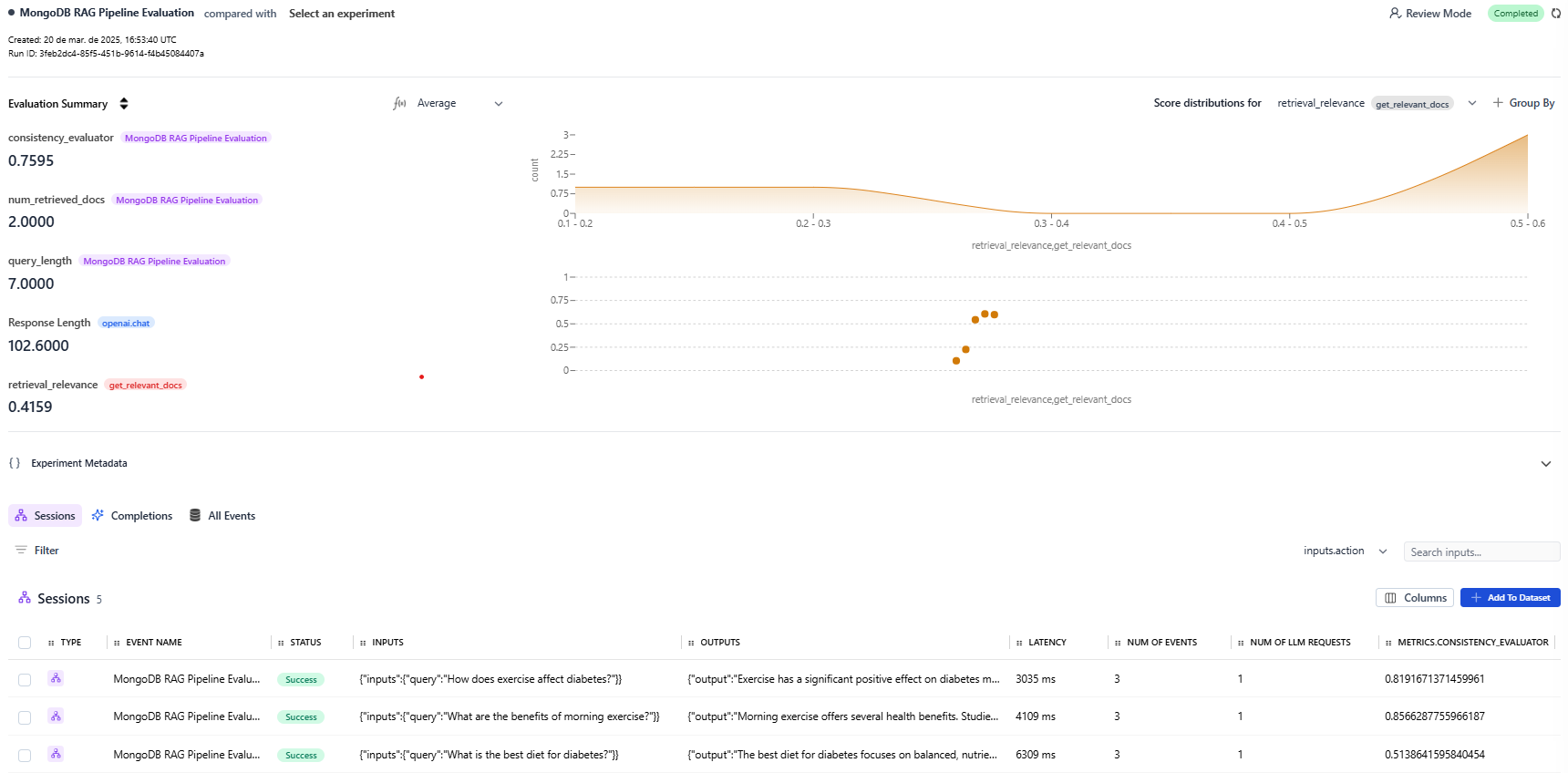Check the best diet for diabetes row checkbox
Image resolution: width=1568 pixels, height=773 pixels.
(x=25, y=756)
